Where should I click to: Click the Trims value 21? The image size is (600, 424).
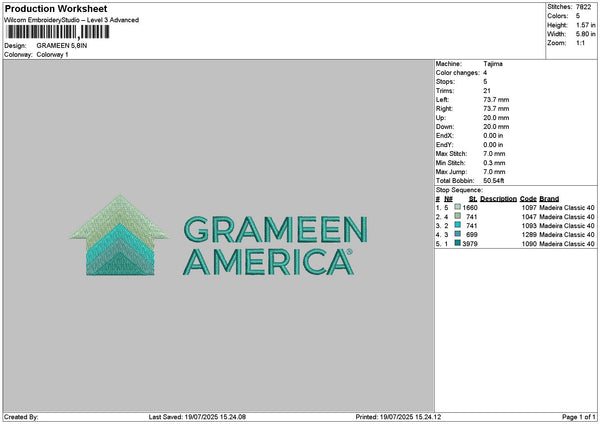(487, 91)
